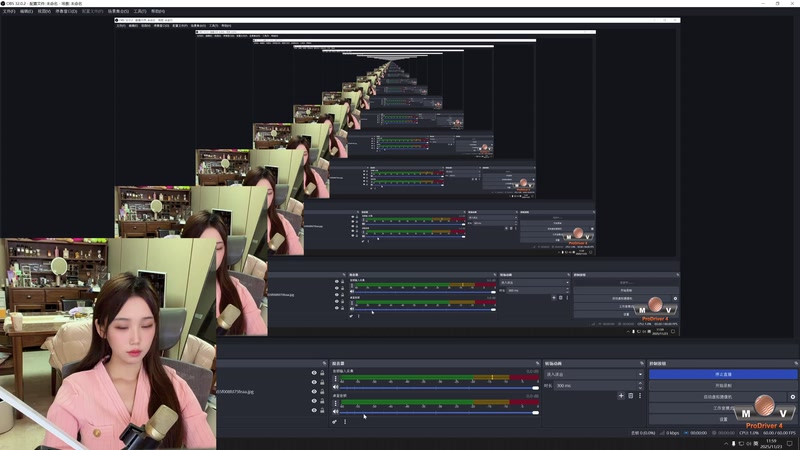Image resolution: width=800 pixels, height=450 pixels.
Task: Click the system tray volume icon
Action: point(748,443)
